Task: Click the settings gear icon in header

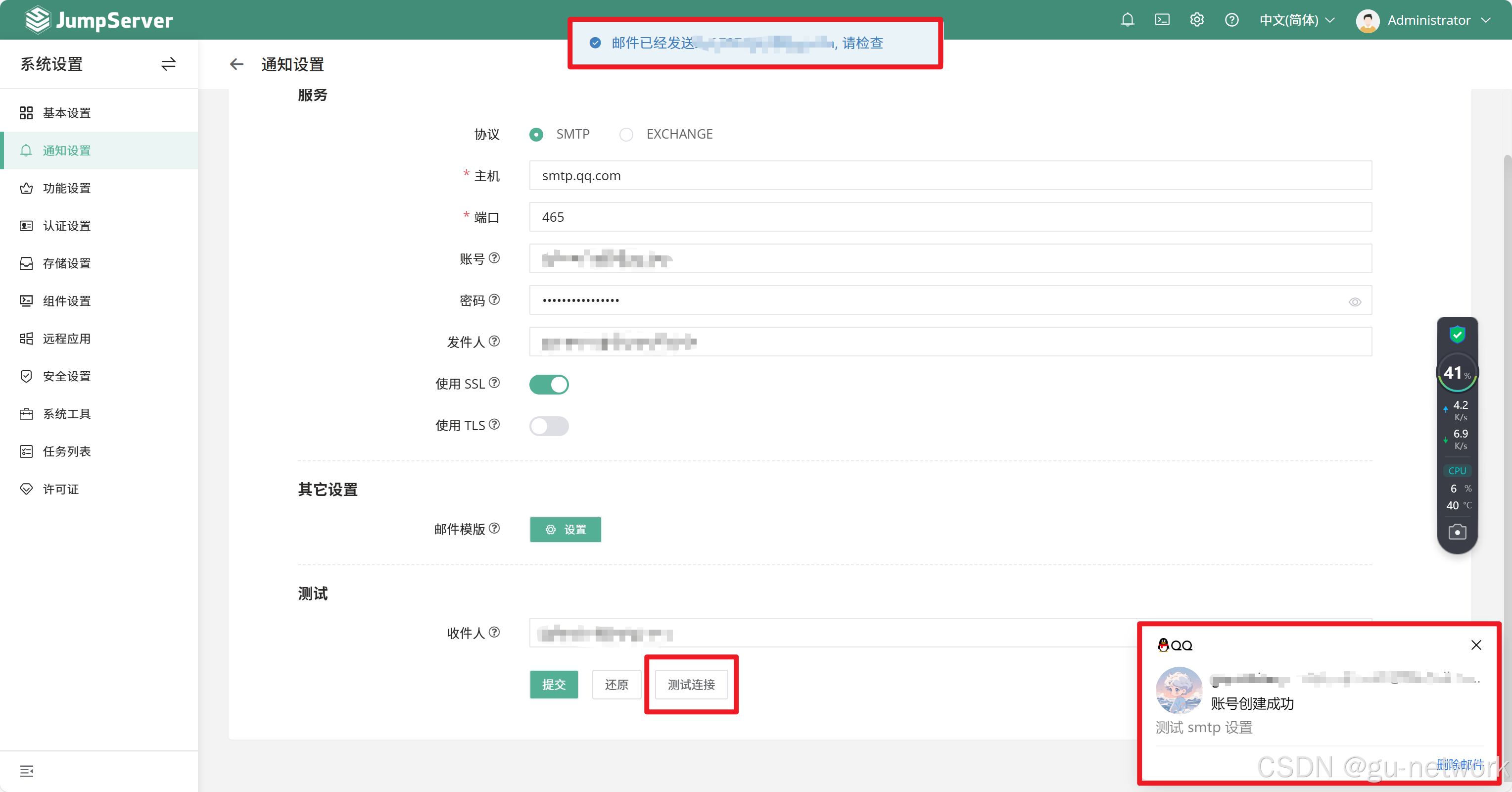Action: (1197, 20)
